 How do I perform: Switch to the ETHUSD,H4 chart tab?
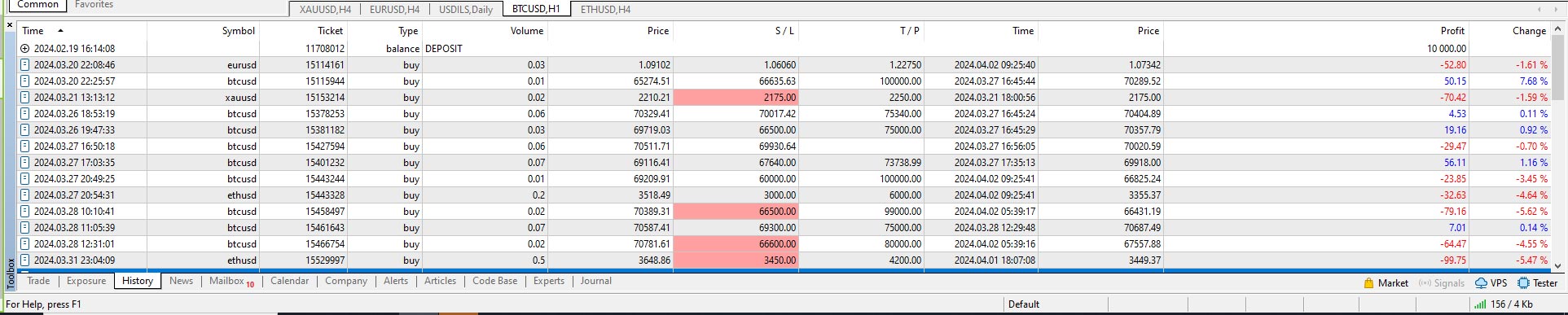(x=605, y=10)
